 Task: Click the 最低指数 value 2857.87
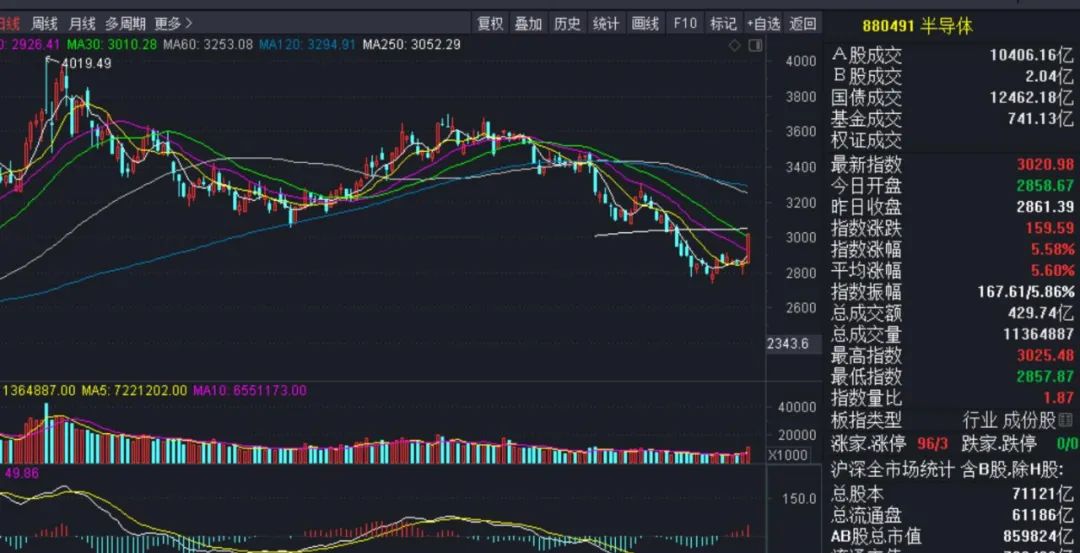[1046, 377]
